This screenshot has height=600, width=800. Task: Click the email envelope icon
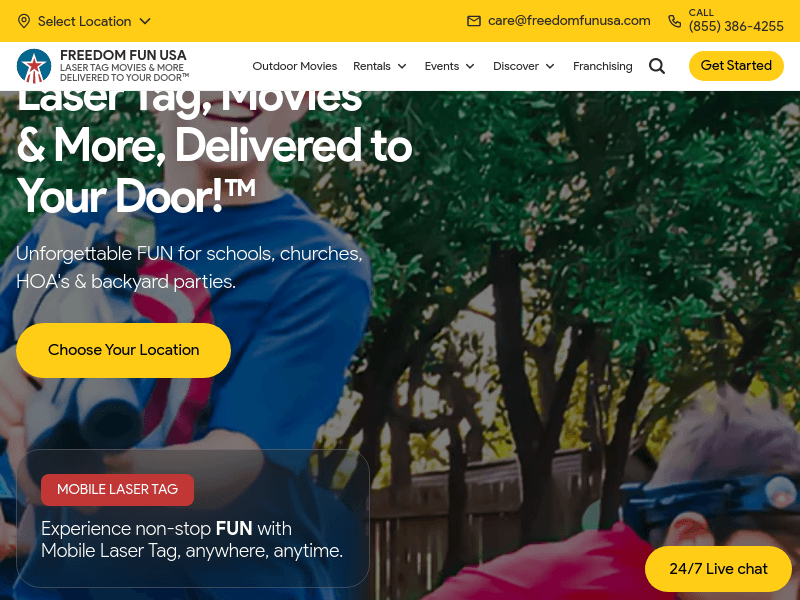click(x=473, y=21)
